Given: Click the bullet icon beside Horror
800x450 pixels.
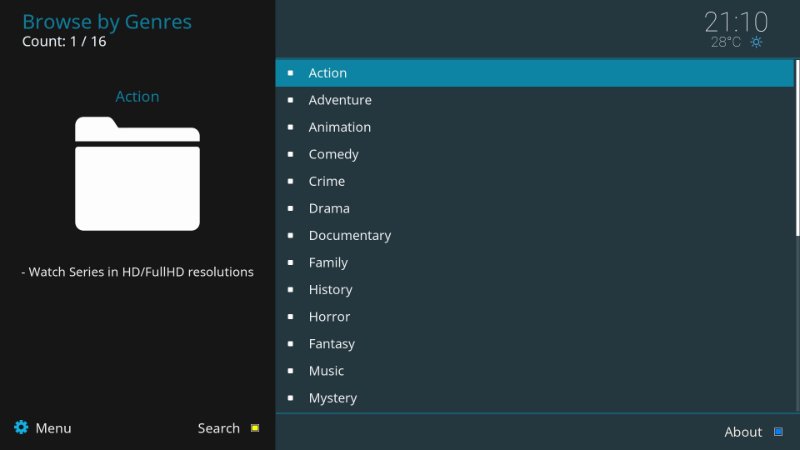Looking at the screenshot, I should click(x=290, y=317).
